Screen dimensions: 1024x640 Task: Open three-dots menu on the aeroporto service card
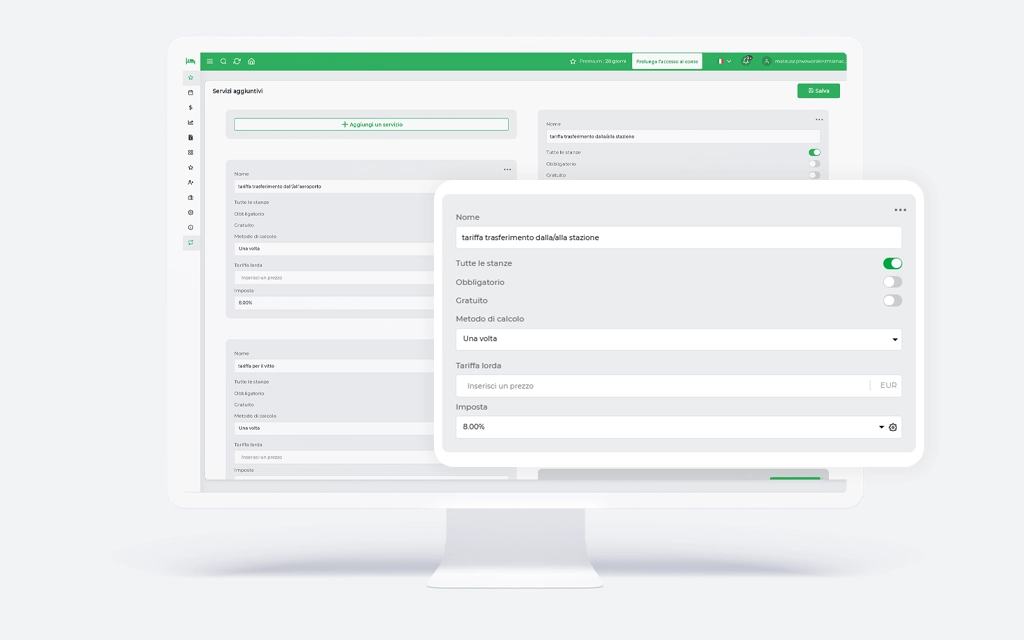[507, 169]
